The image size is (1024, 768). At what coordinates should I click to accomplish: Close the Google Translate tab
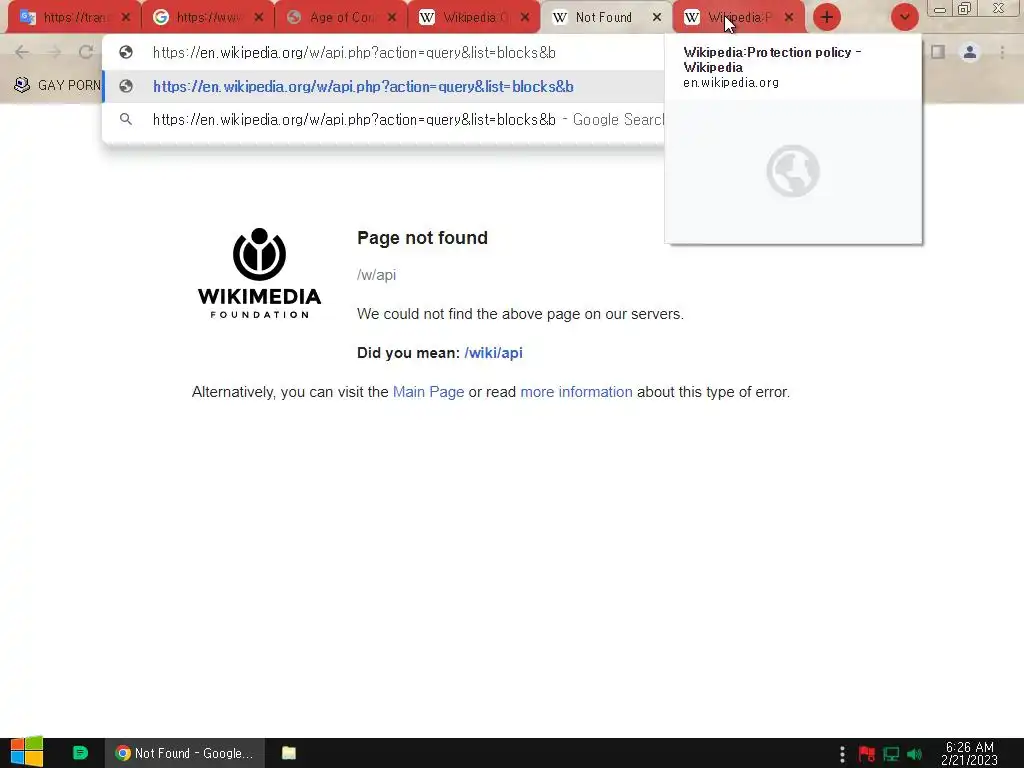[126, 18]
